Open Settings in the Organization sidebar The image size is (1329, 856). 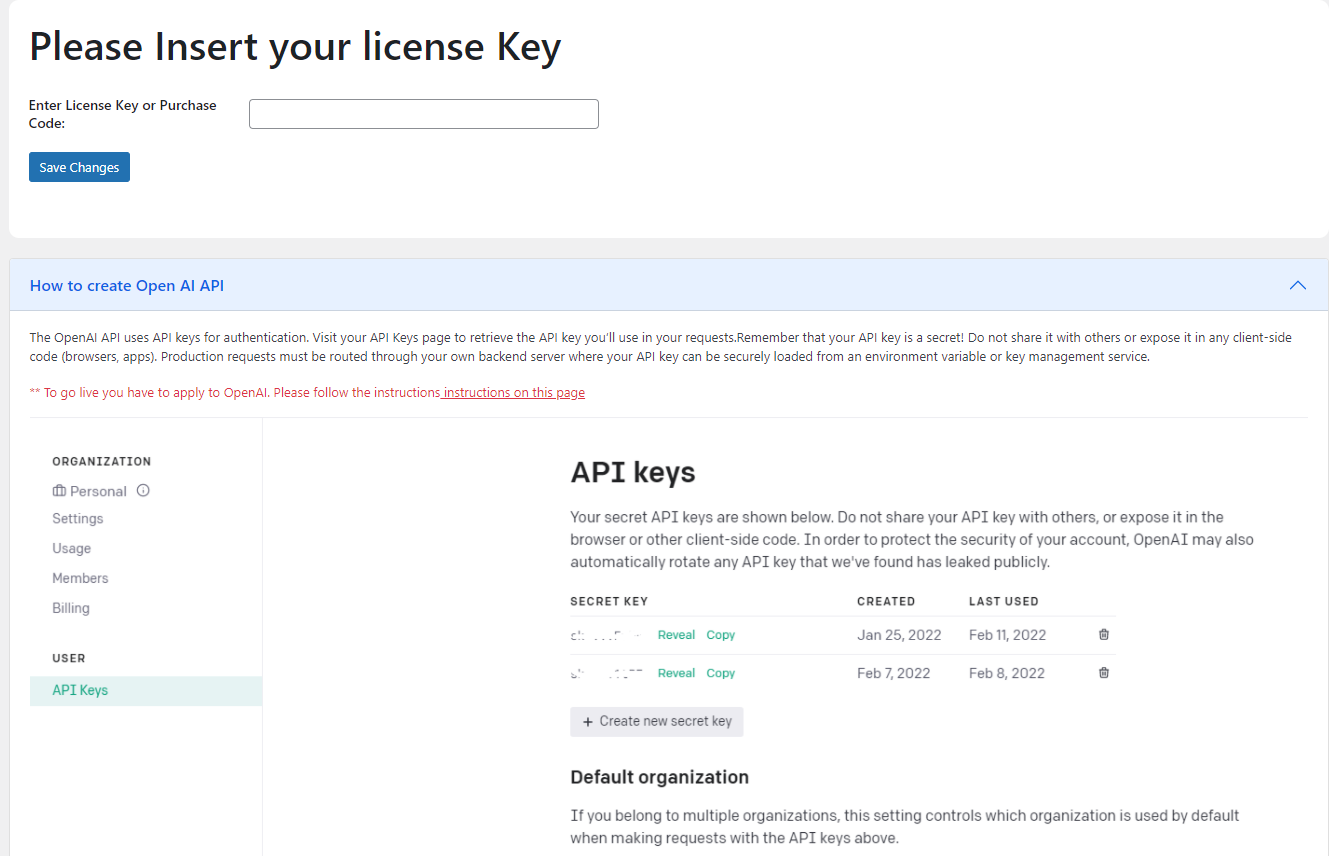tap(77, 518)
